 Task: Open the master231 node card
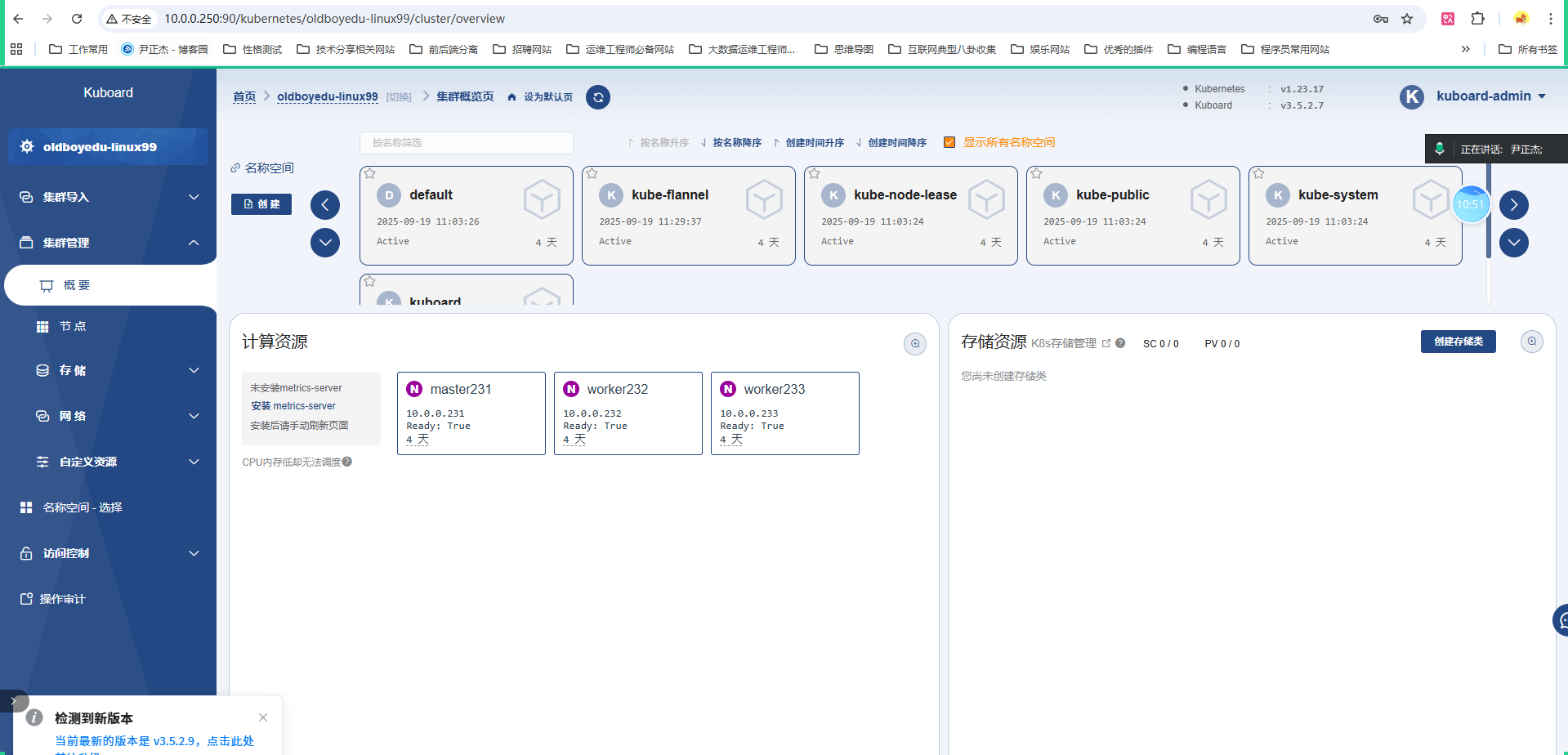471,413
